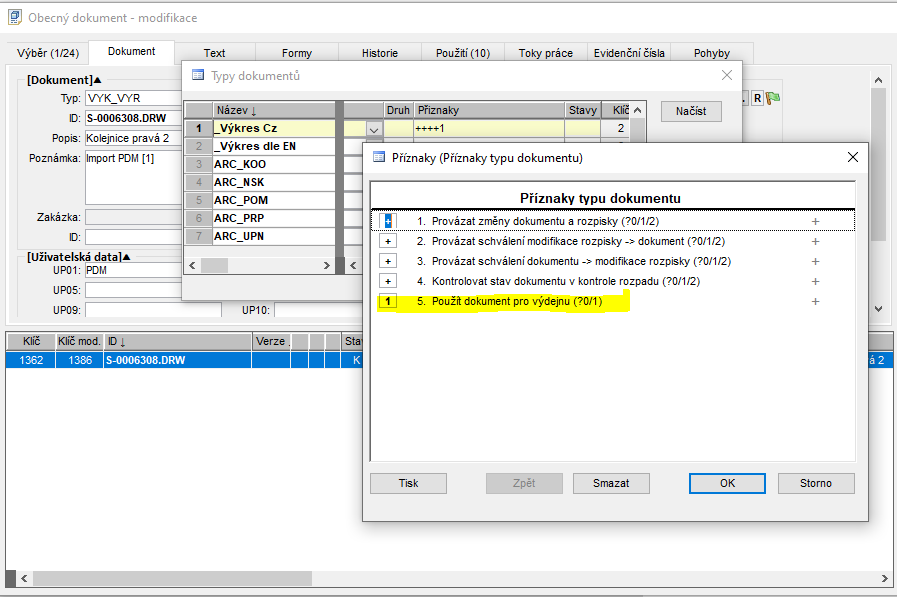This screenshot has width=897, height=597.
Task: Open the Pohyby tab
Action: pos(712,53)
